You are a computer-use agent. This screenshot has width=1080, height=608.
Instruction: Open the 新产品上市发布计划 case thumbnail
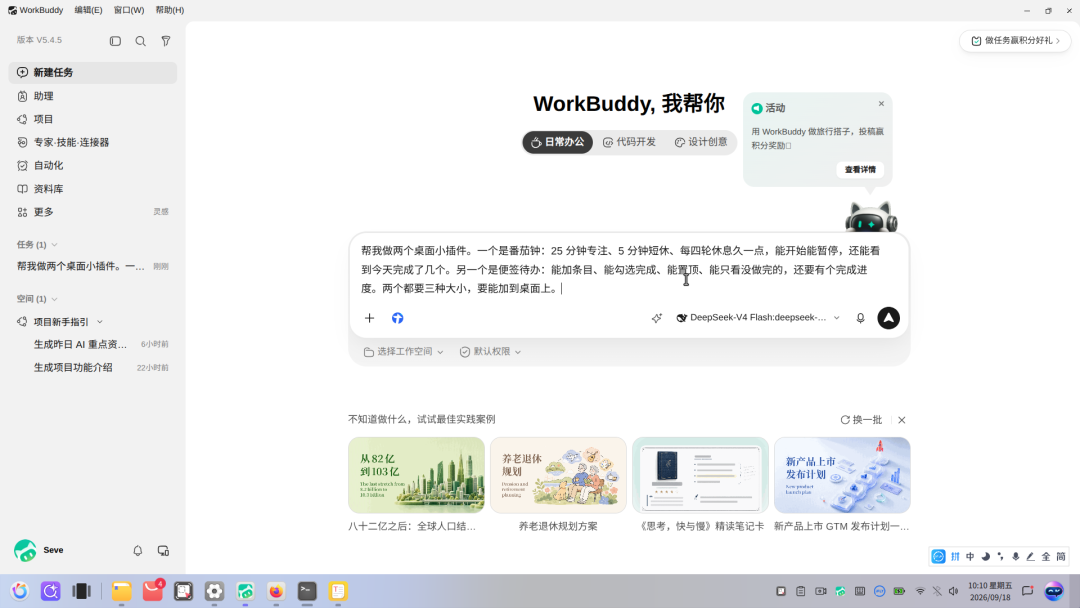(x=842, y=475)
